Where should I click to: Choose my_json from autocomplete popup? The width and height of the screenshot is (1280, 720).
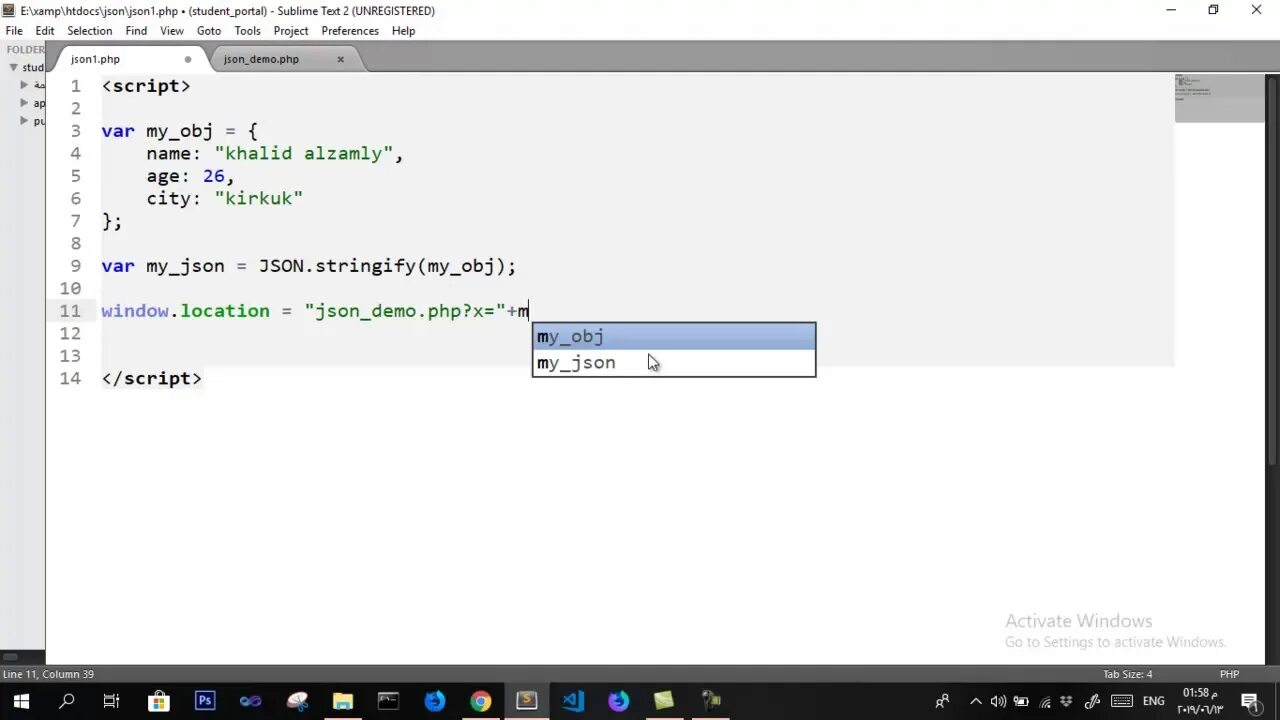pos(674,363)
